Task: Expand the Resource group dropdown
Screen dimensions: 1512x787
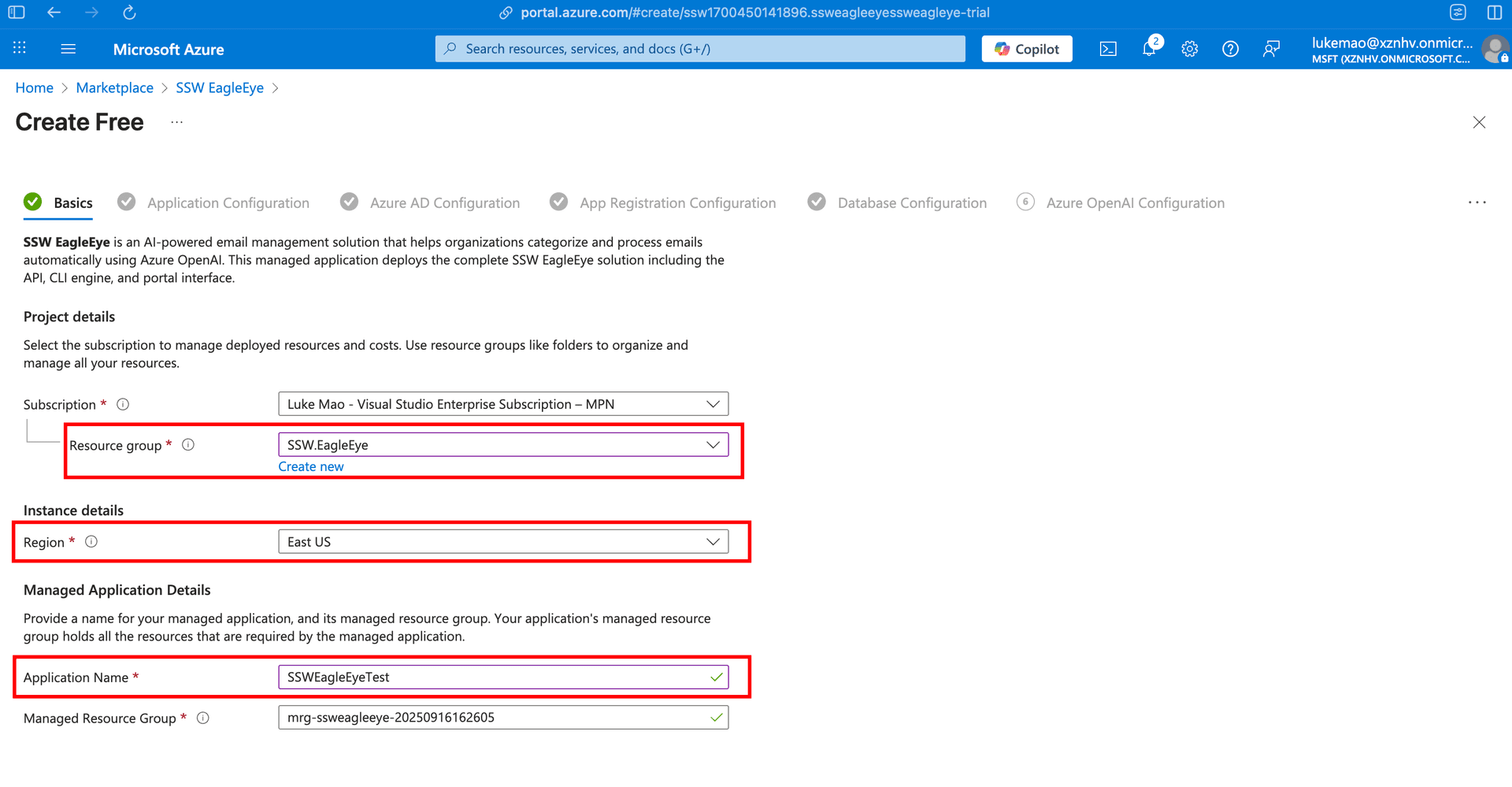Action: pos(502,445)
